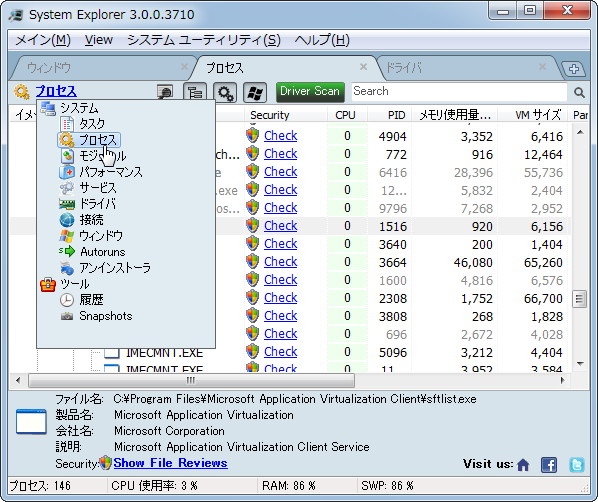Sort by the メモリ使用量 column header
Image resolution: width=598 pixels, height=502 pixels.
[x=454, y=115]
